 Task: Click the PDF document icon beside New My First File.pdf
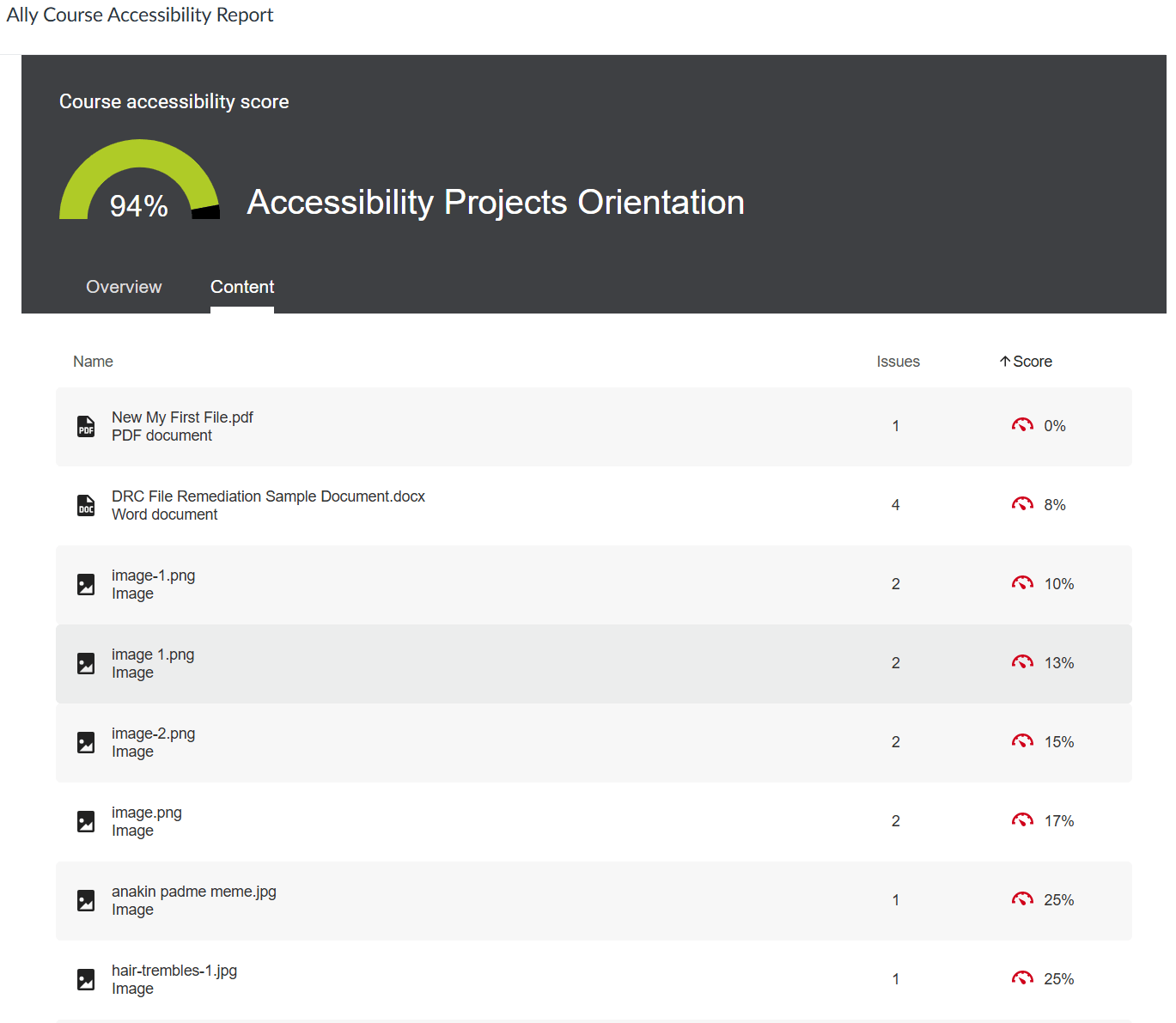[x=86, y=426]
